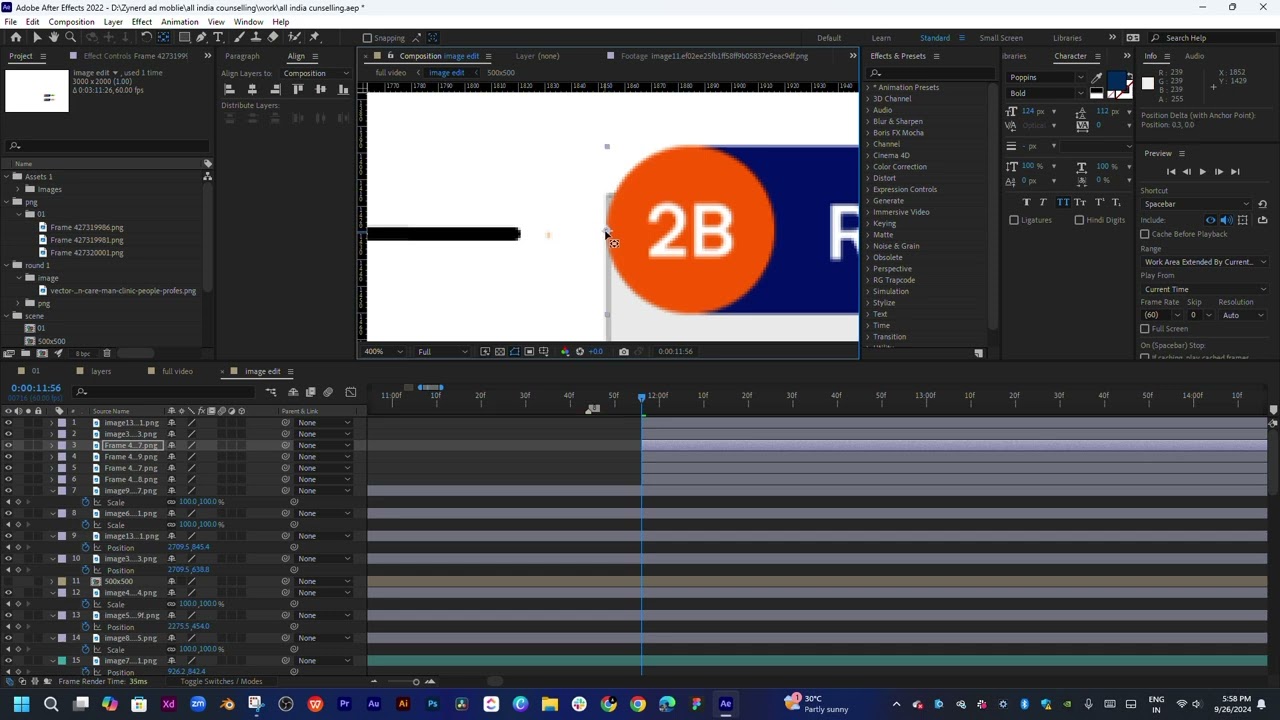Select the Clone Stamp tool
Viewport: 1280px width, 720px height.
[x=255, y=37]
